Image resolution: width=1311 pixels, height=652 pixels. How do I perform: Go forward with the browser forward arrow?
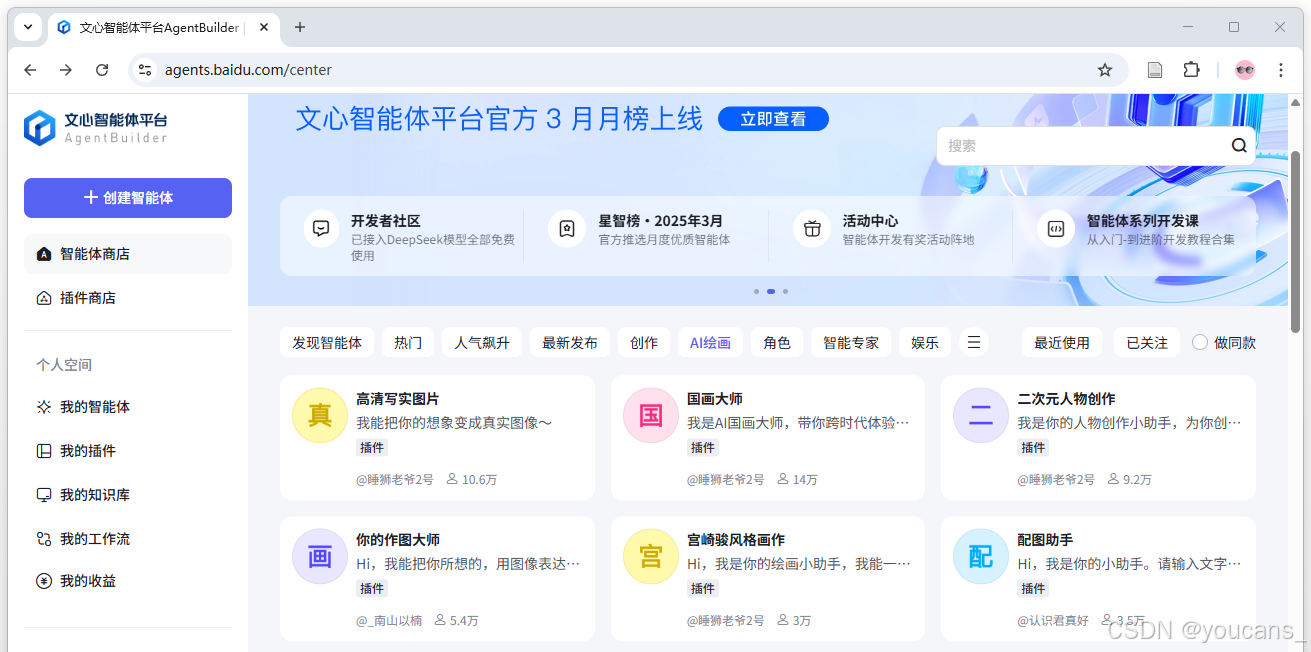tap(66, 70)
